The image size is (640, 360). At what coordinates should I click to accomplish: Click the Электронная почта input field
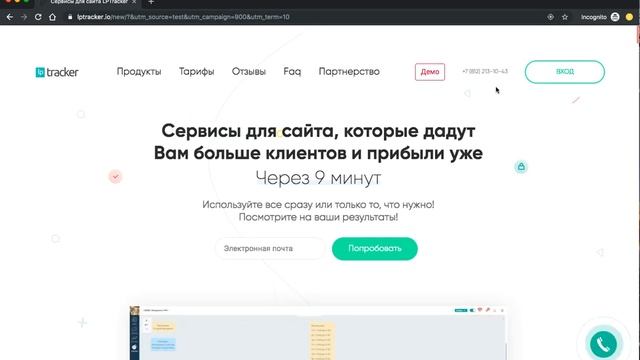pos(270,249)
